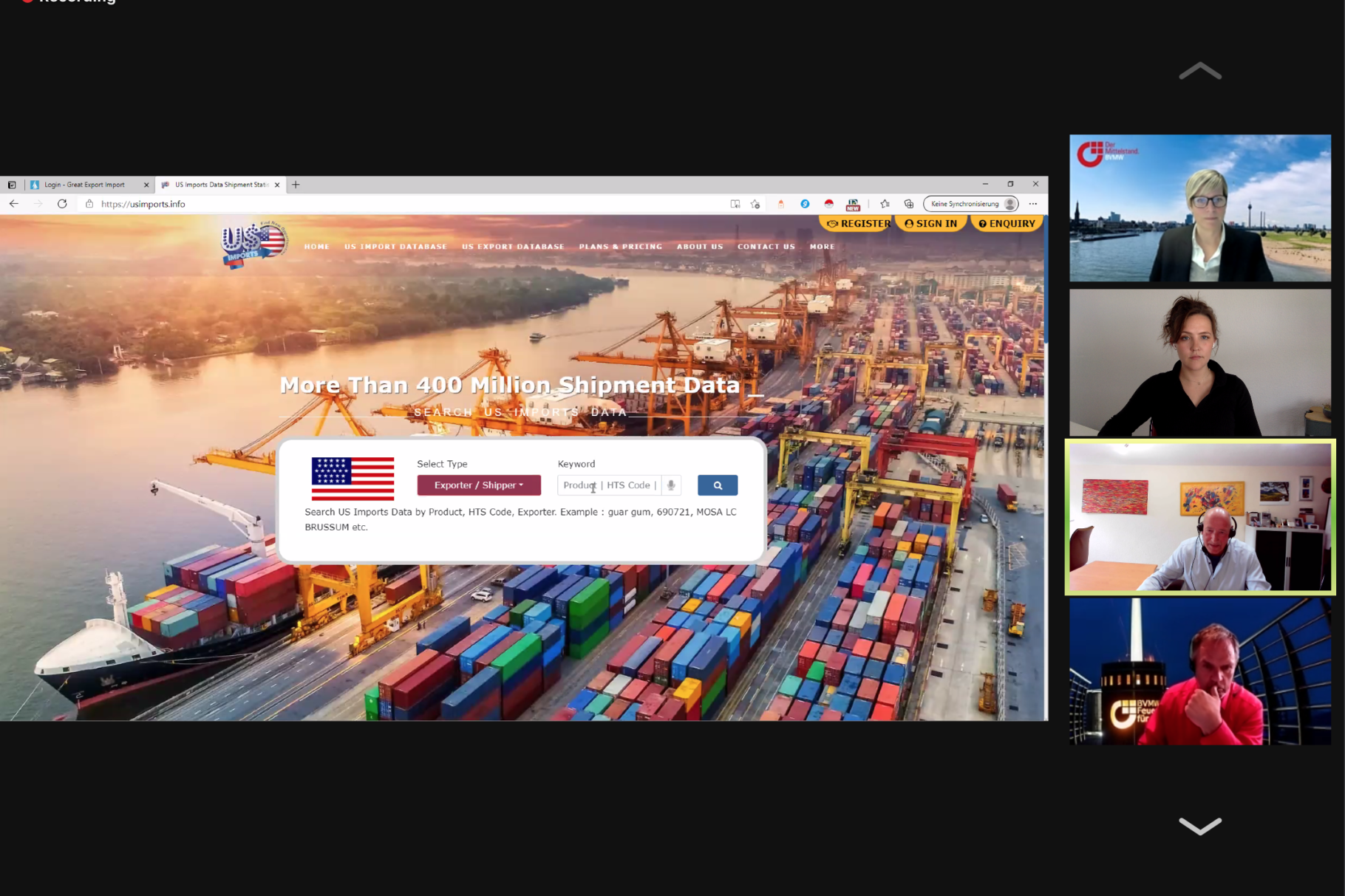The image size is (1345, 896).
Task: Click the US Imports site logo
Action: click(x=253, y=244)
